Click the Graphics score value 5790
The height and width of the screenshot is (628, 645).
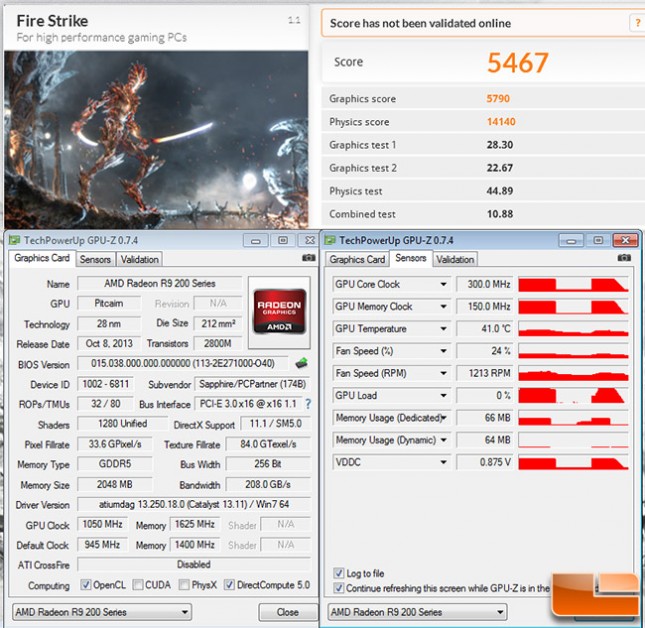point(498,99)
